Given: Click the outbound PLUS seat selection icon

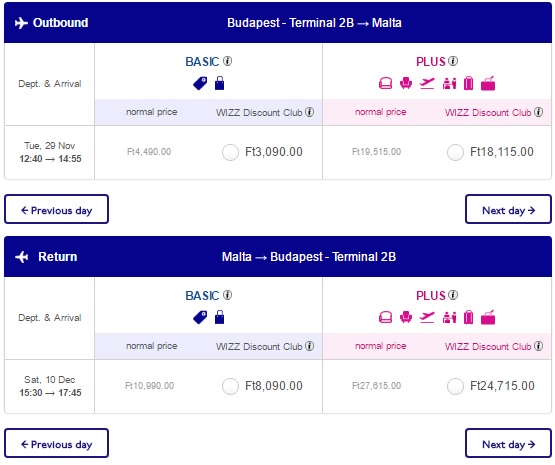Looking at the screenshot, I should pyautogui.click(x=406, y=84).
